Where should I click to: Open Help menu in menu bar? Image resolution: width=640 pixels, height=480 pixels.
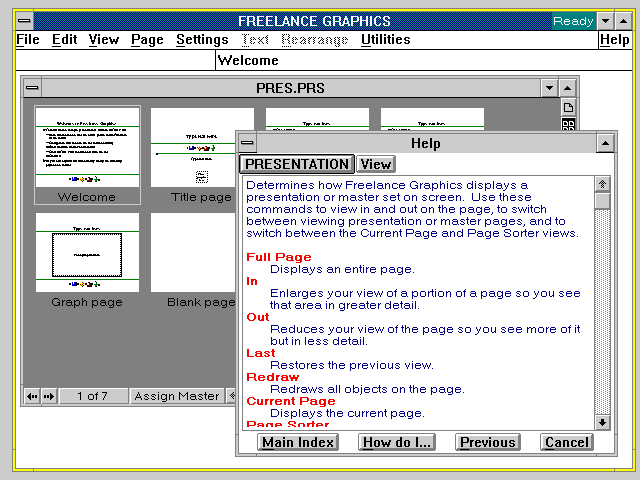(614, 40)
